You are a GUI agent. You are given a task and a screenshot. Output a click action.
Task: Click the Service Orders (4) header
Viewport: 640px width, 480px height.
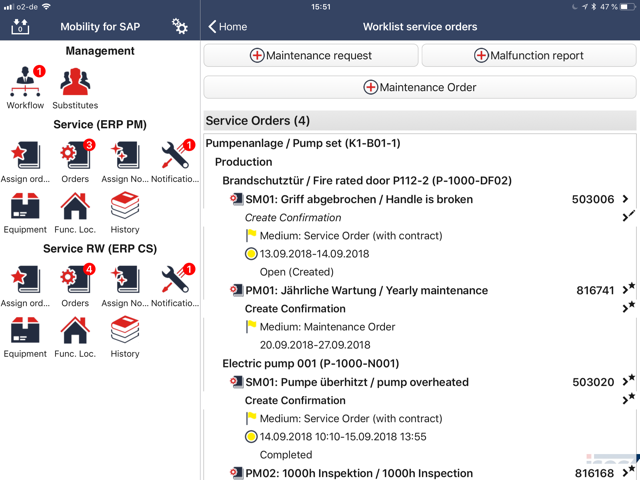coord(420,120)
